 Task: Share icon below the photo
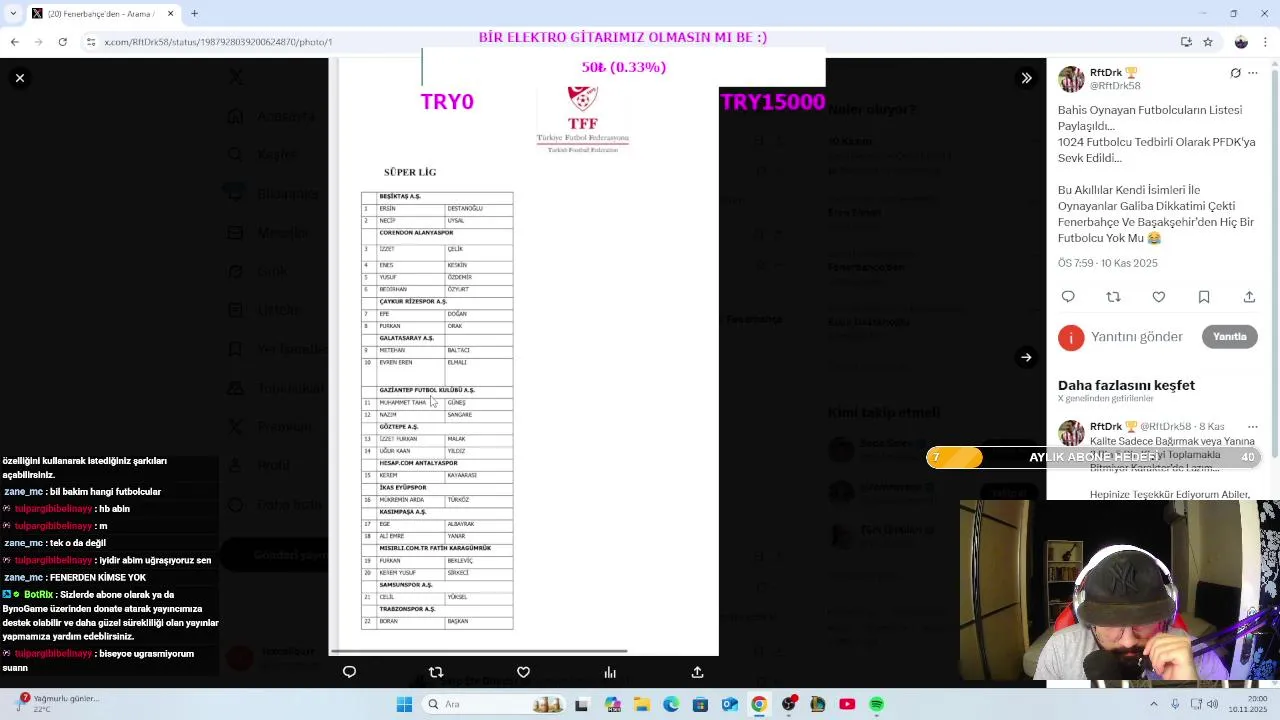coord(697,672)
